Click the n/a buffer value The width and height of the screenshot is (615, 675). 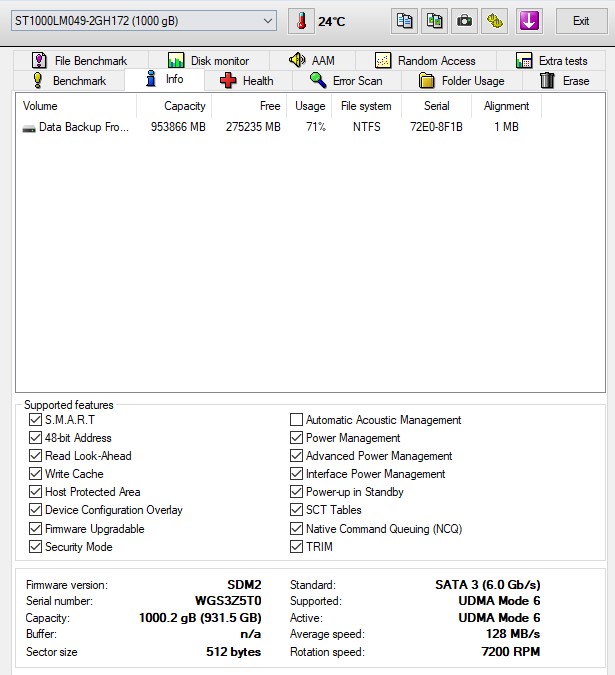coord(250,634)
